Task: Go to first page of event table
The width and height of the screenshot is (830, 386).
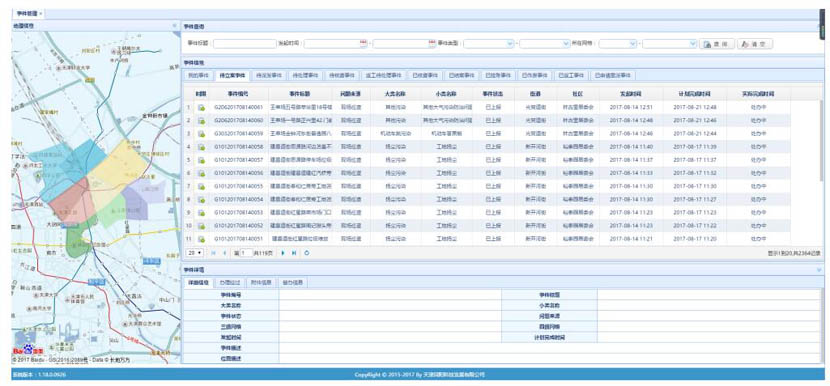Action: point(213,253)
